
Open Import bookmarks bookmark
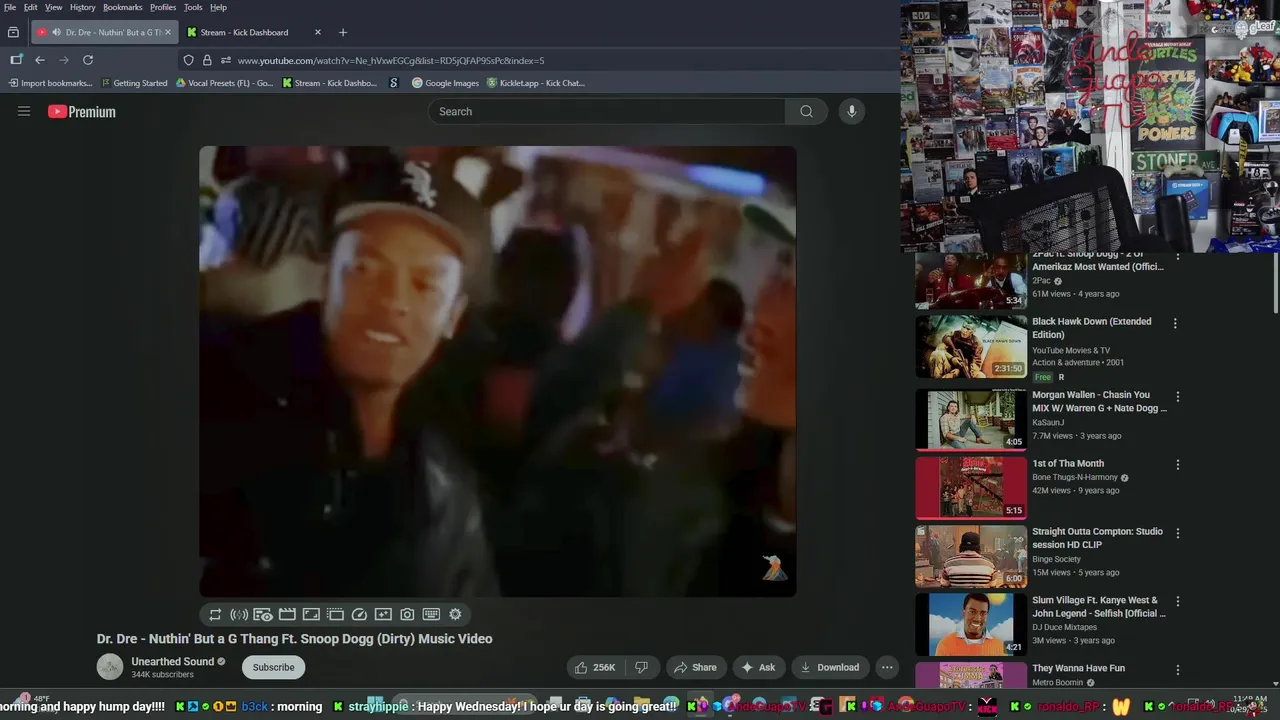[50, 83]
